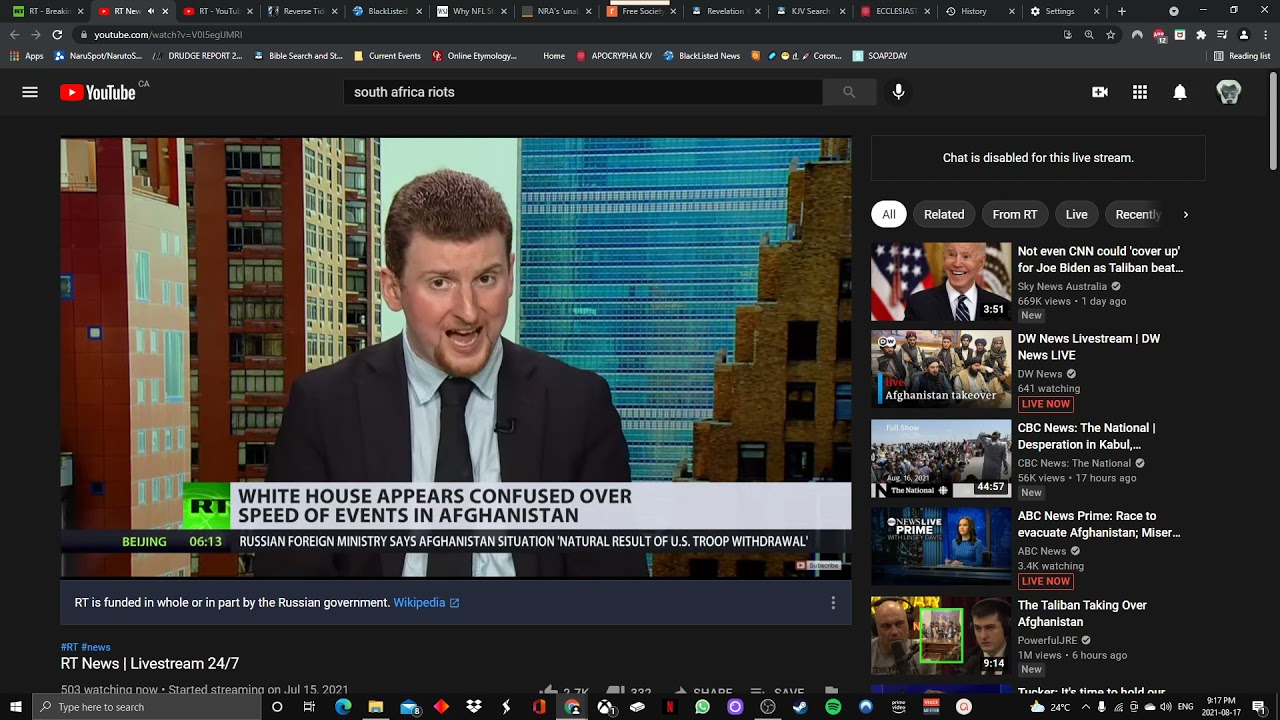Screen dimensions: 1280x720
Task: Start voice search with microphone icon
Action: coord(898,92)
